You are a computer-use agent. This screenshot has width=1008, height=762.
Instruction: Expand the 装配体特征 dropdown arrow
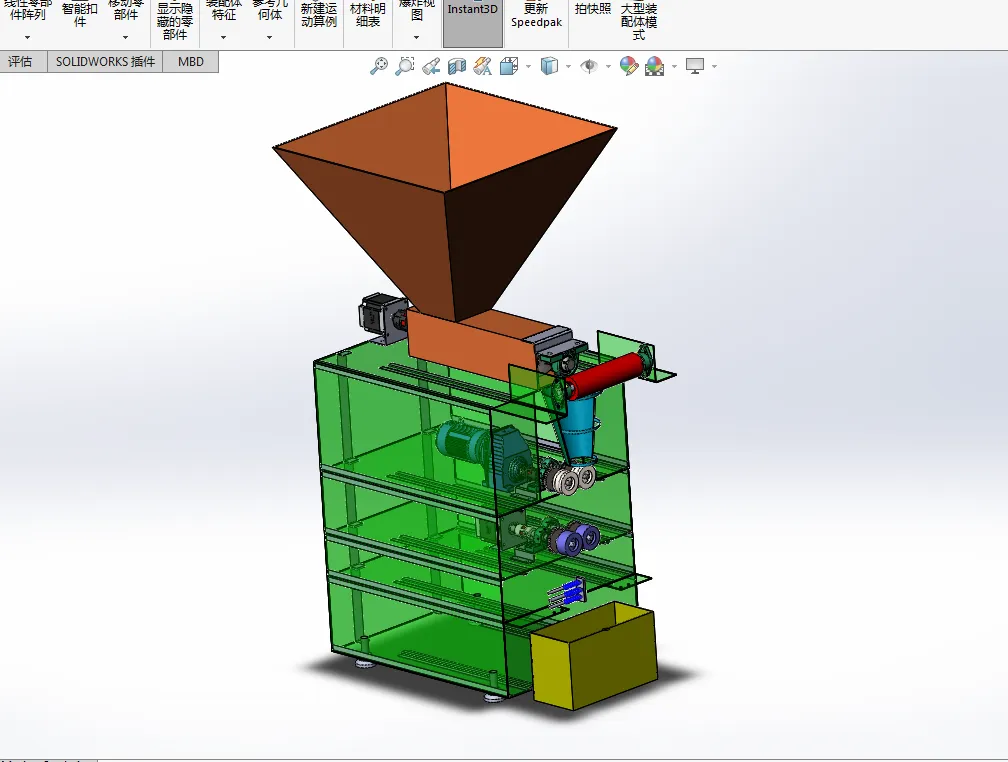pyautogui.click(x=223, y=37)
